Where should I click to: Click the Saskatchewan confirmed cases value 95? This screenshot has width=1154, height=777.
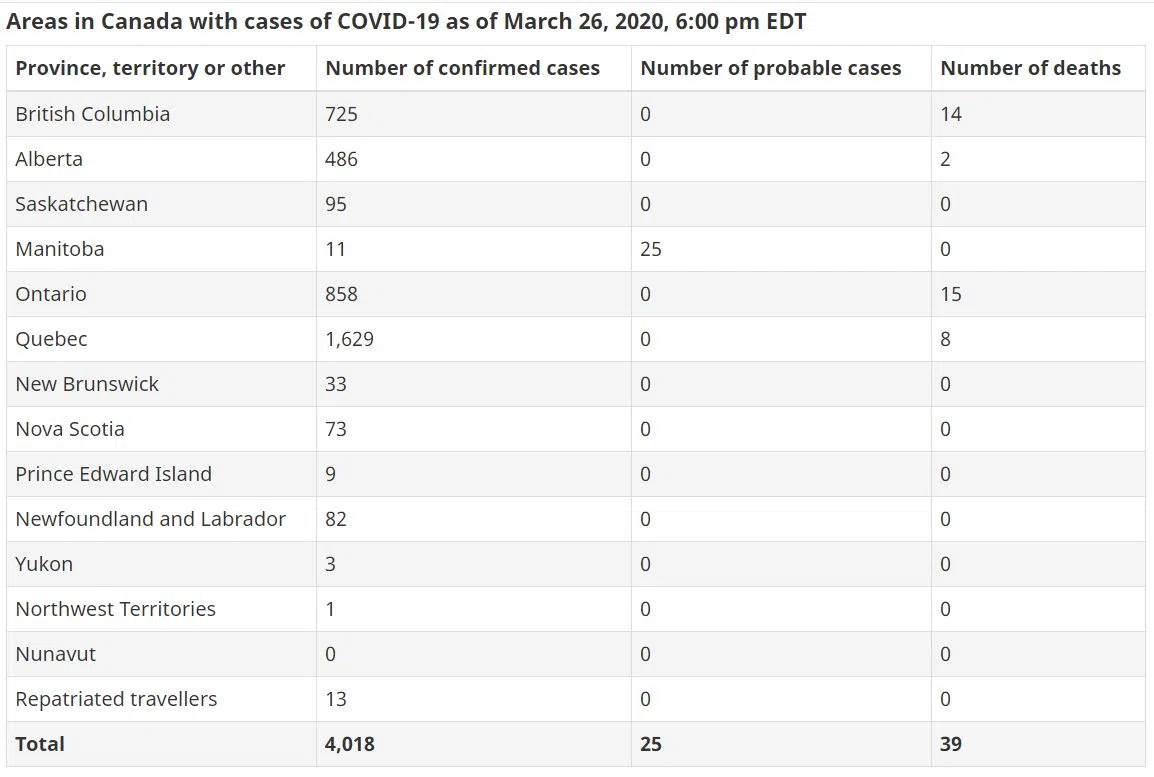point(336,204)
